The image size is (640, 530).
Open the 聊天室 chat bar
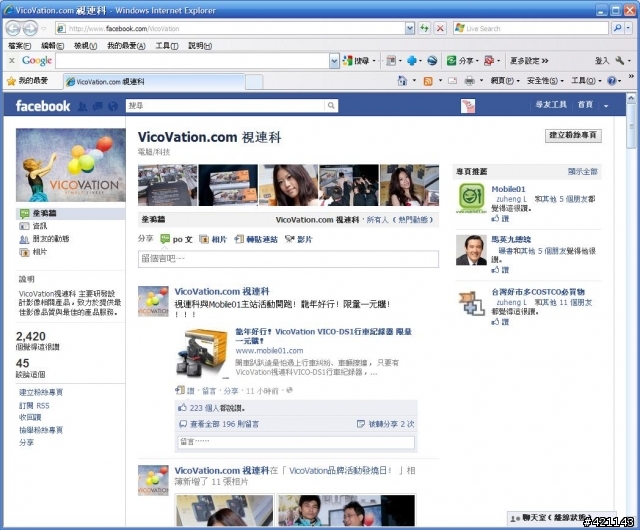tap(560, 518)
